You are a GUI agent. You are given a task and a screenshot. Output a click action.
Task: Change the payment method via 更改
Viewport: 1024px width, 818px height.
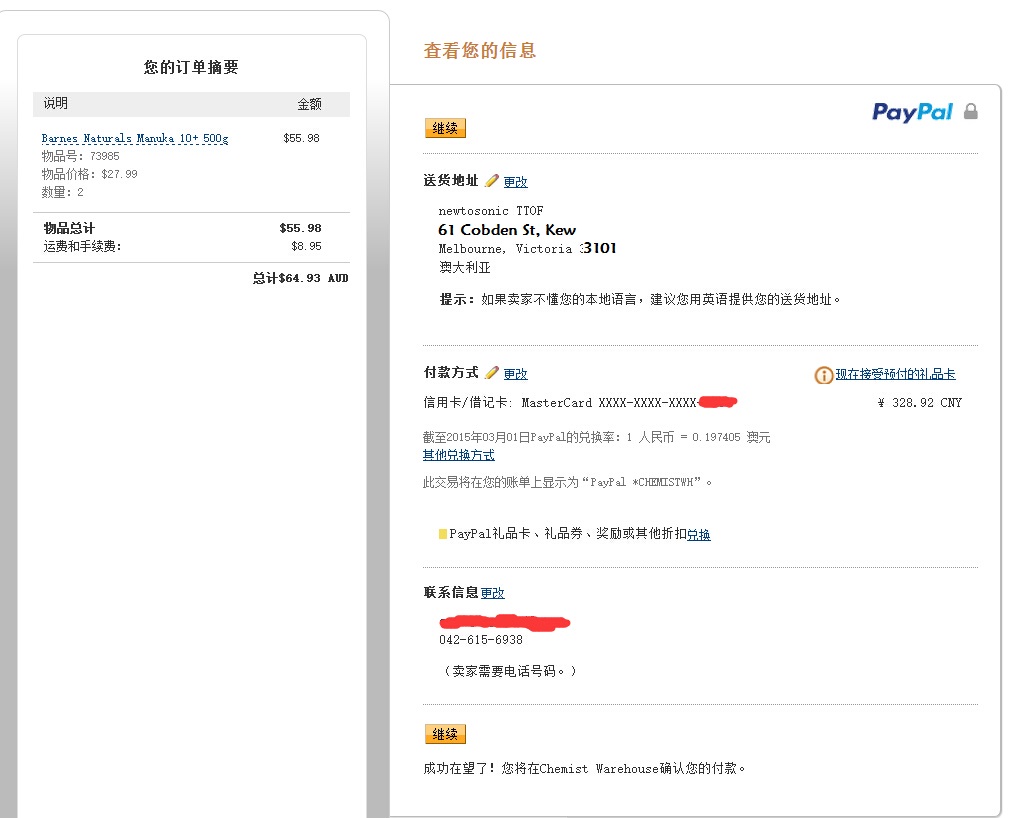pyautogui.click(x=515, y=374)
